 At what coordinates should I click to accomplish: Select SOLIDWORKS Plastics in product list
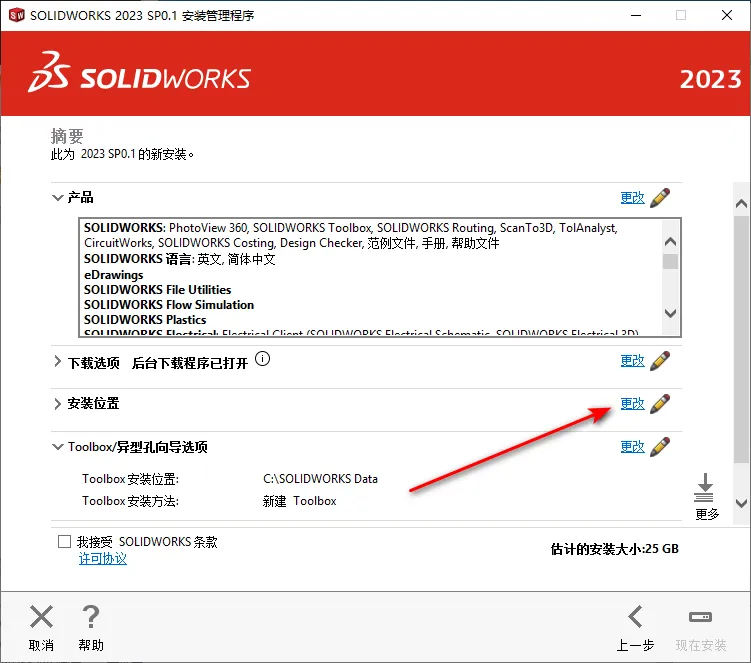pyautogui.click(x=145, y=320)
